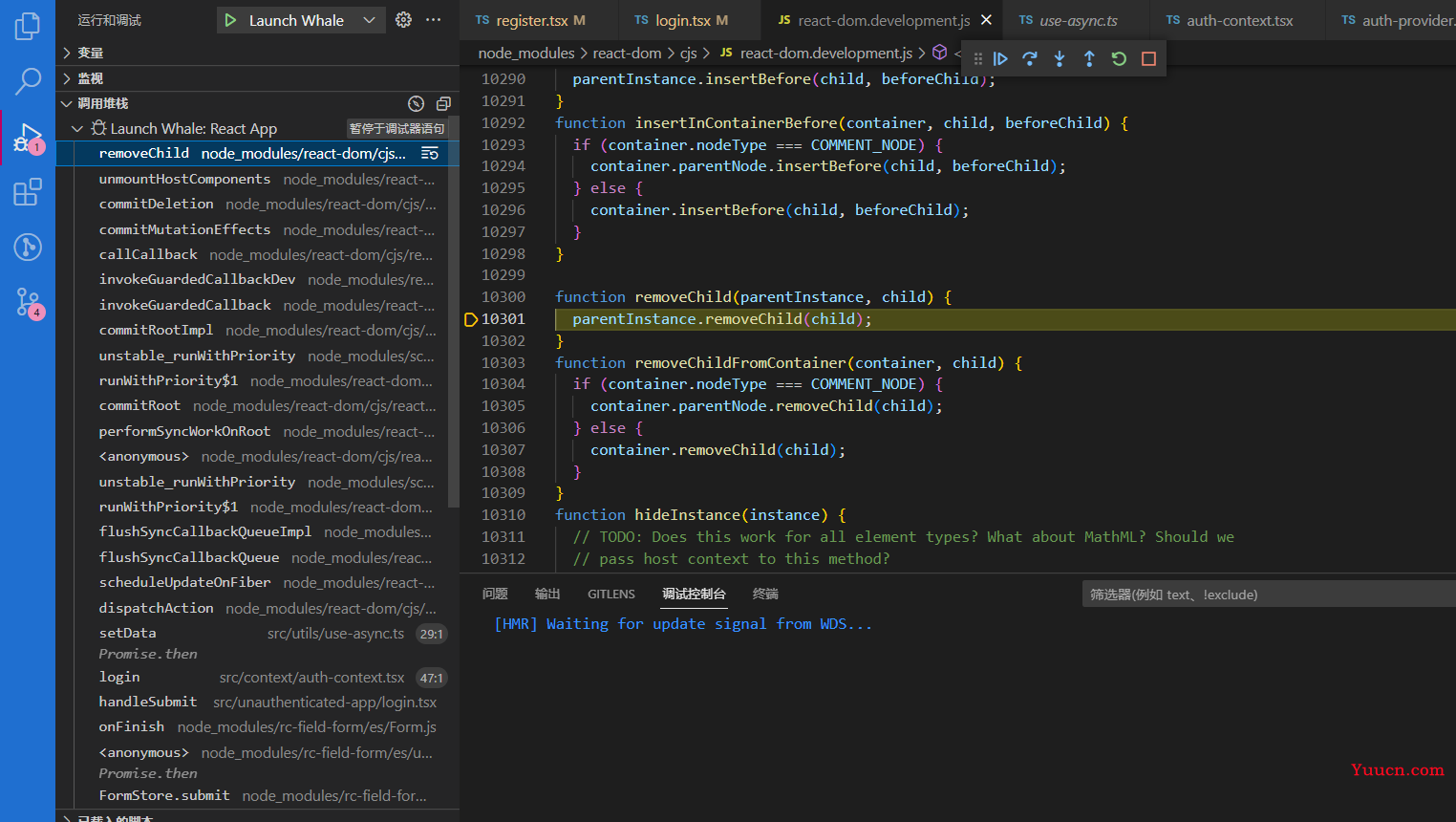Viewport: 1456px width, 822px height.
Task: Select the commitMutationEffects stack frame
Action: coord(253,229)
